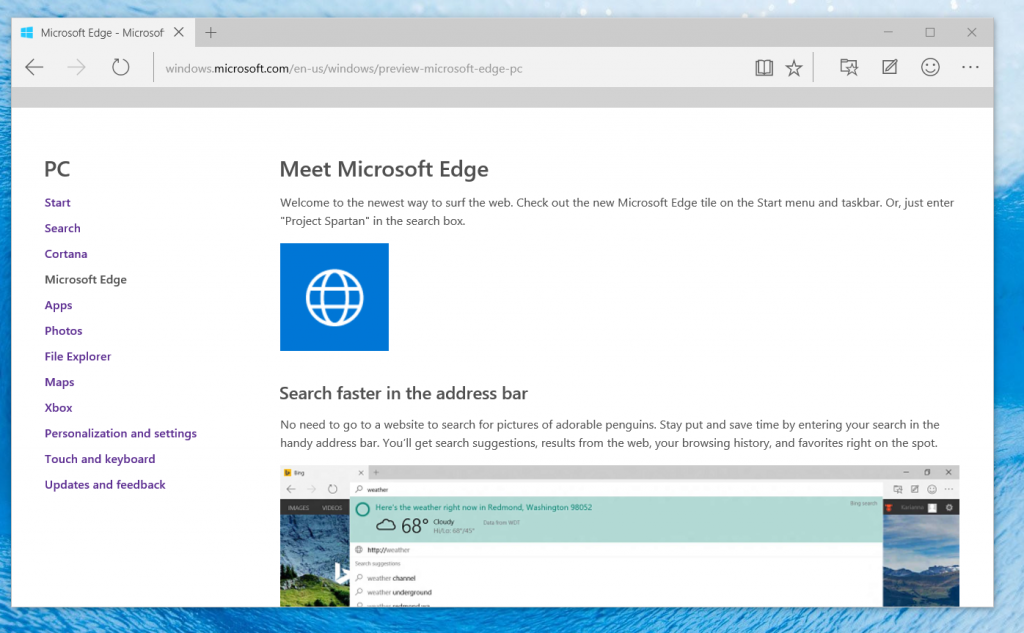Click the forward navigation arrow
Screen dimensions: 1024x633
(76, 67)
